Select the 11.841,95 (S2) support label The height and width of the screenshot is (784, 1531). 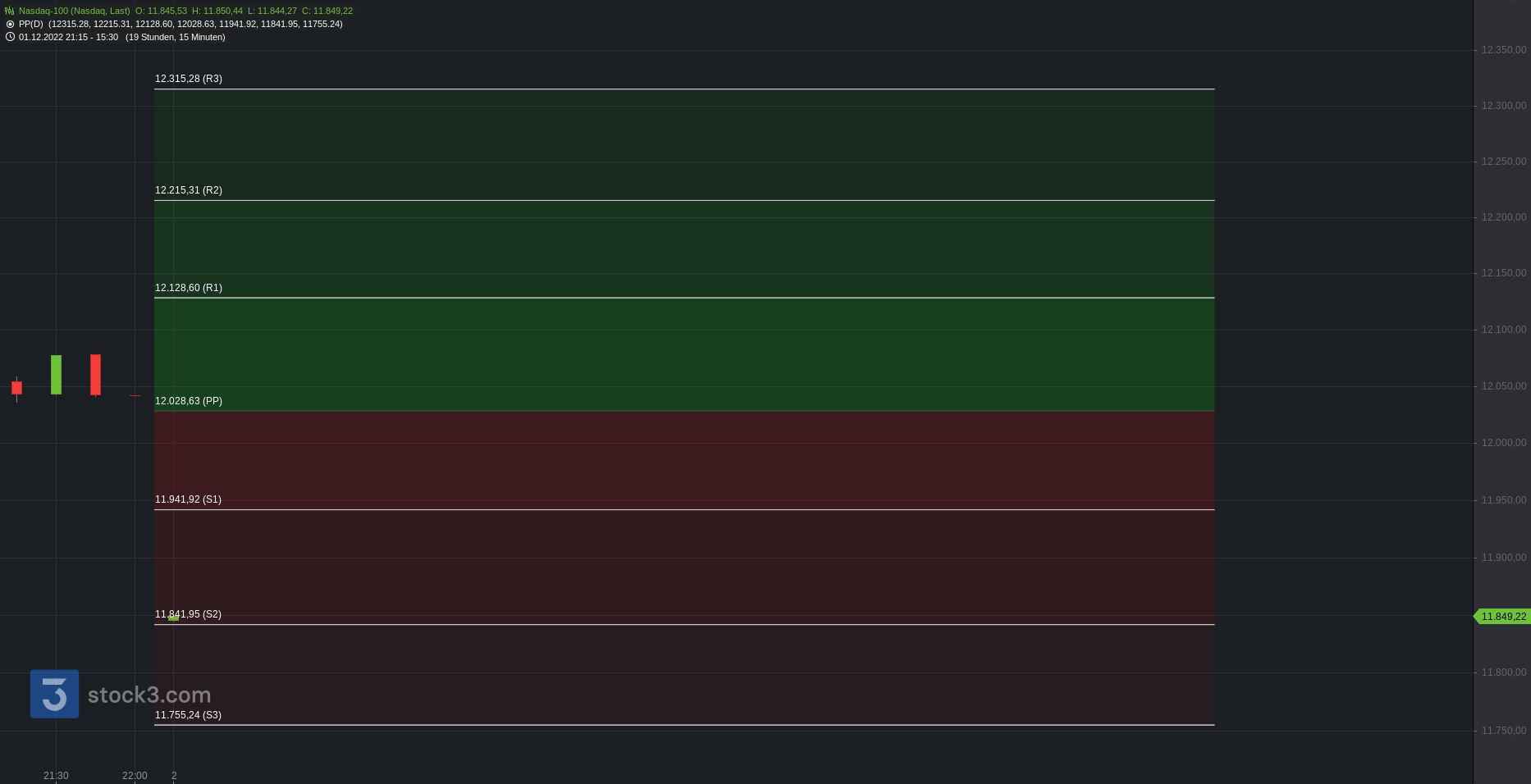click(188, 614)
